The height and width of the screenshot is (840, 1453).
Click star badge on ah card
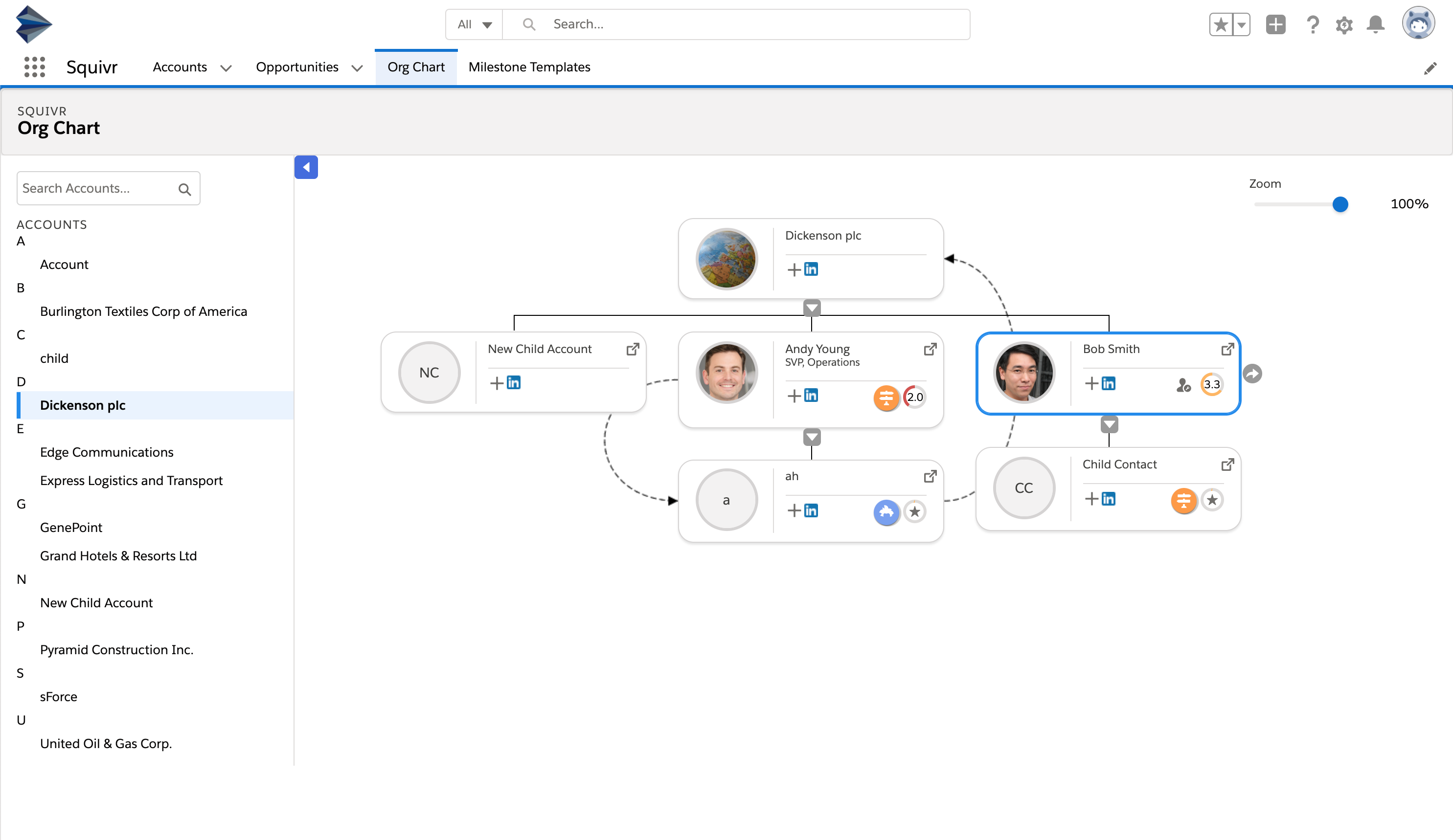pyautogui.click(x=915, y=511)
